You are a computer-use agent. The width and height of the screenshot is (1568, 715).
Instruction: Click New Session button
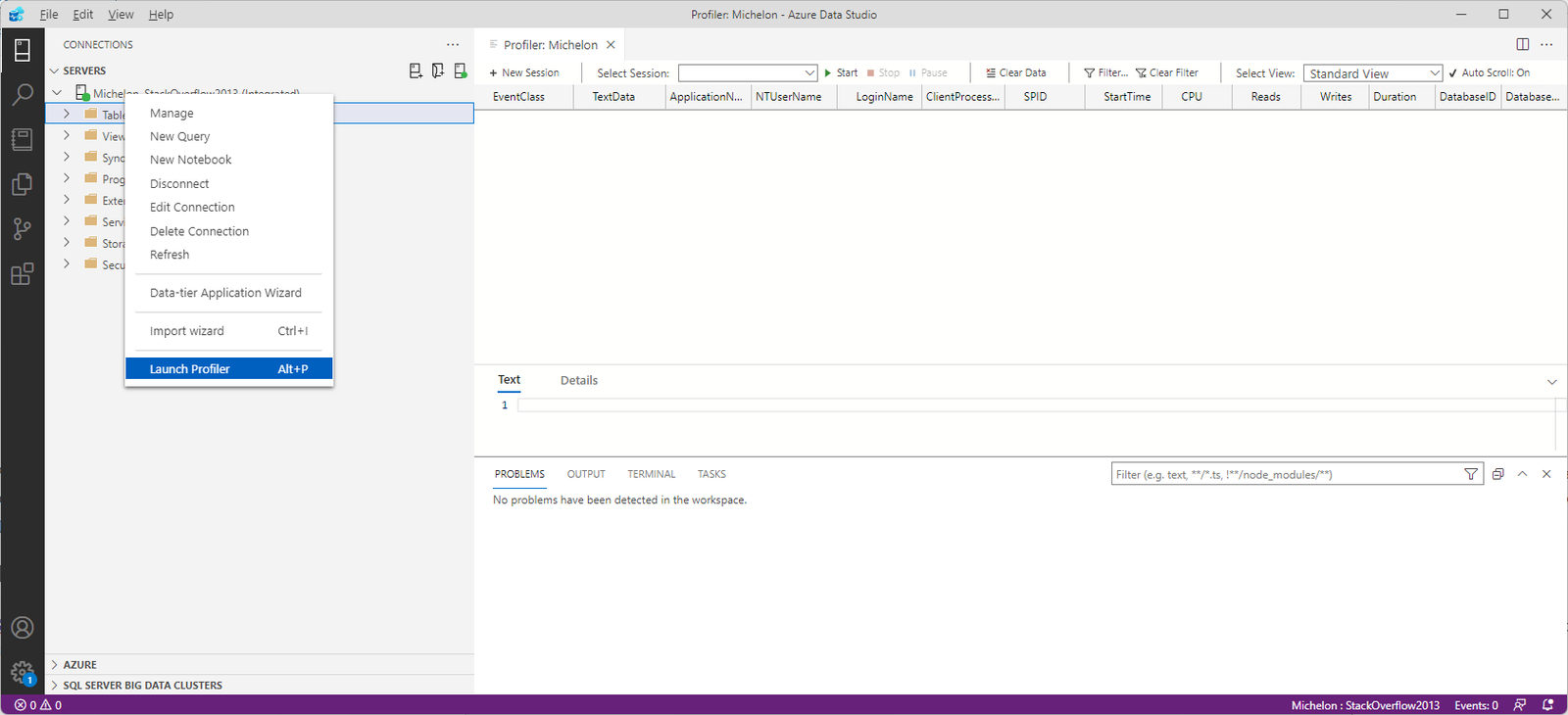tap(524, 72)
